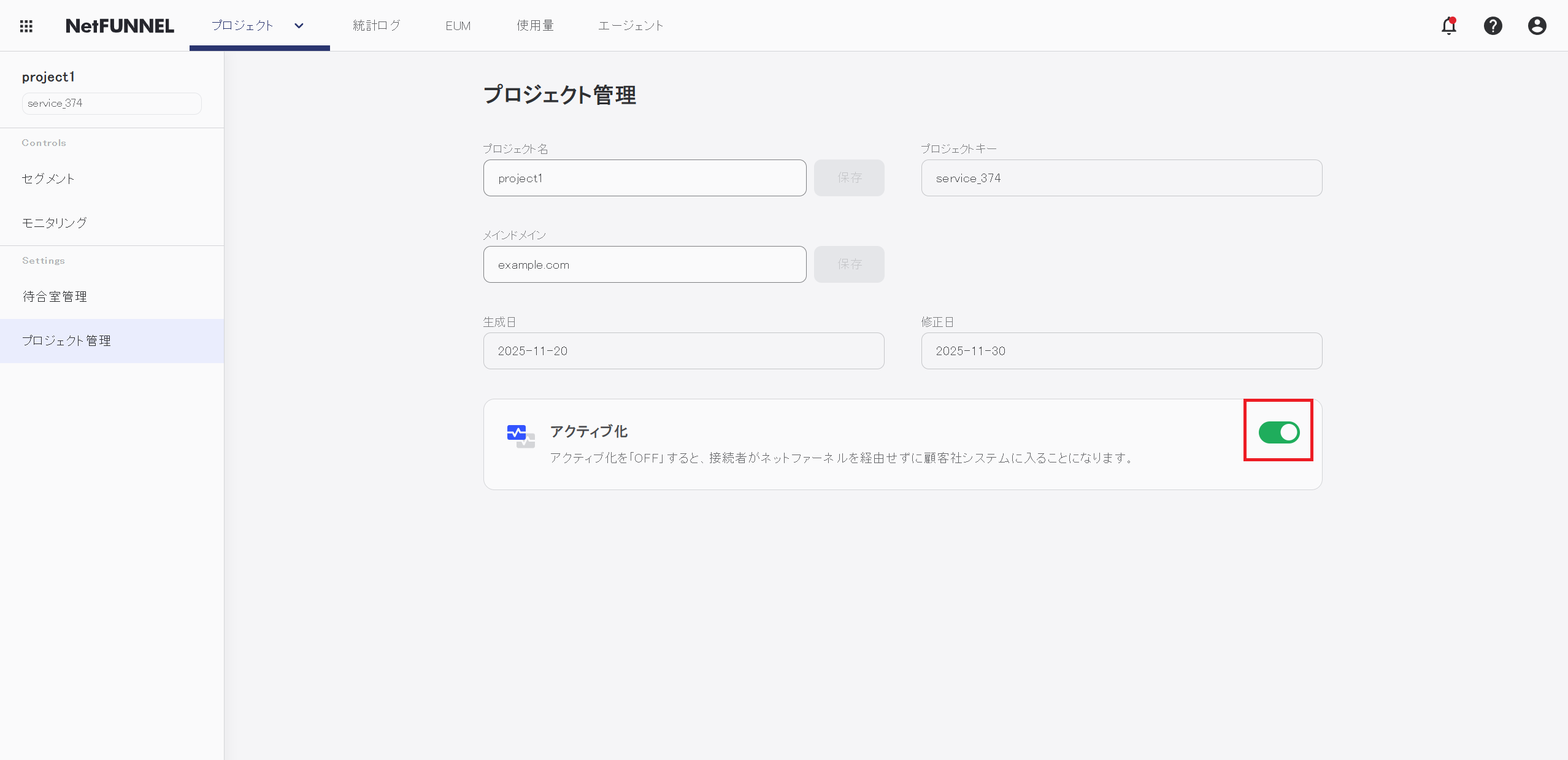The width and height of the screenshot is (1568, 760).
Task: Open the service_374 selector in sidebar
Action: 111,103
